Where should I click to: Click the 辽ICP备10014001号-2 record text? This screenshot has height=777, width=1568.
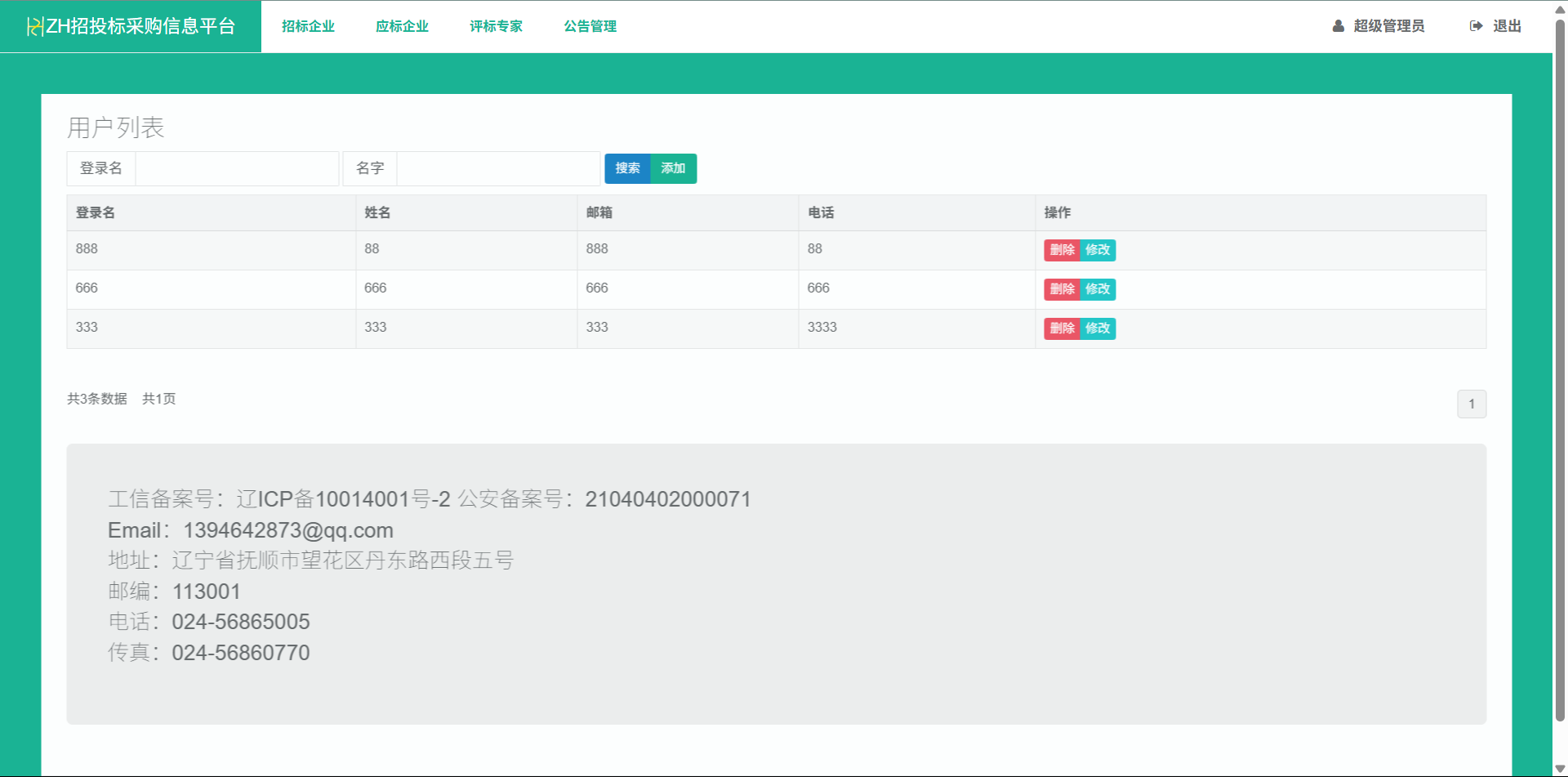tap(343, 499)
